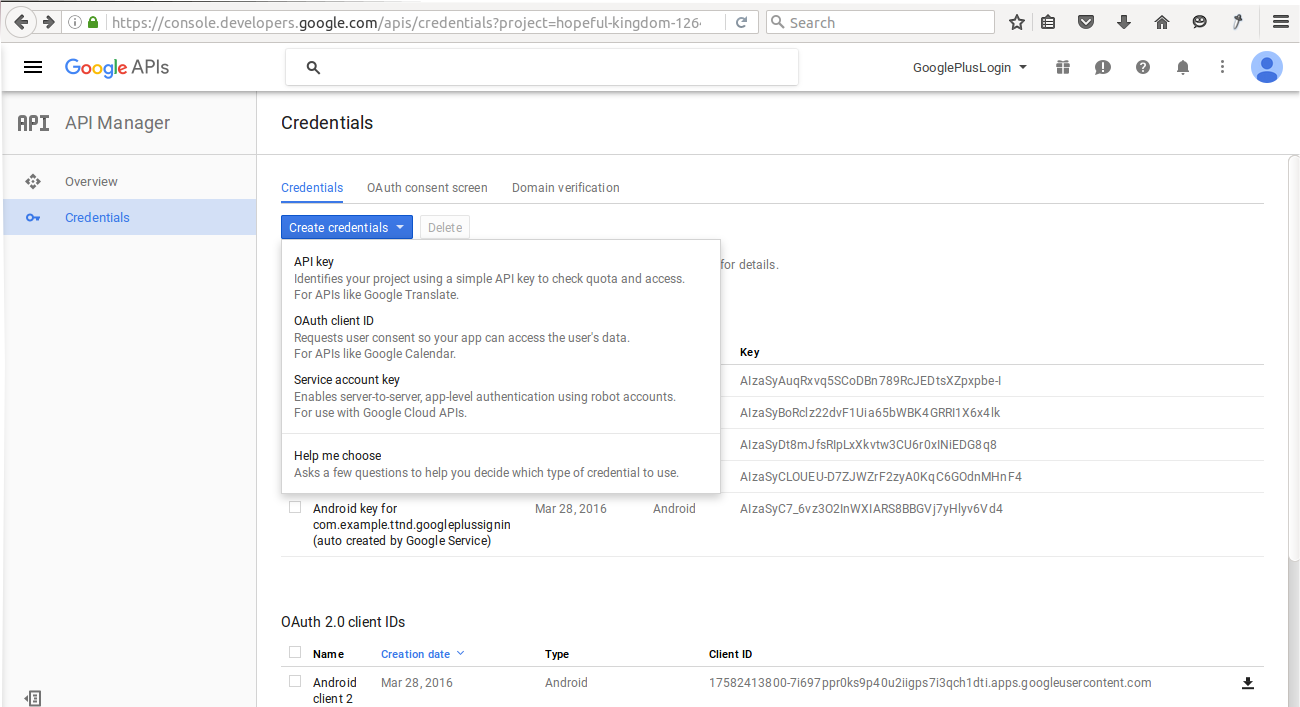This screenshot has height=707, width=1300.
Task: Select Help me choose option
Action: pyautogui.click(x=501, y=464)
